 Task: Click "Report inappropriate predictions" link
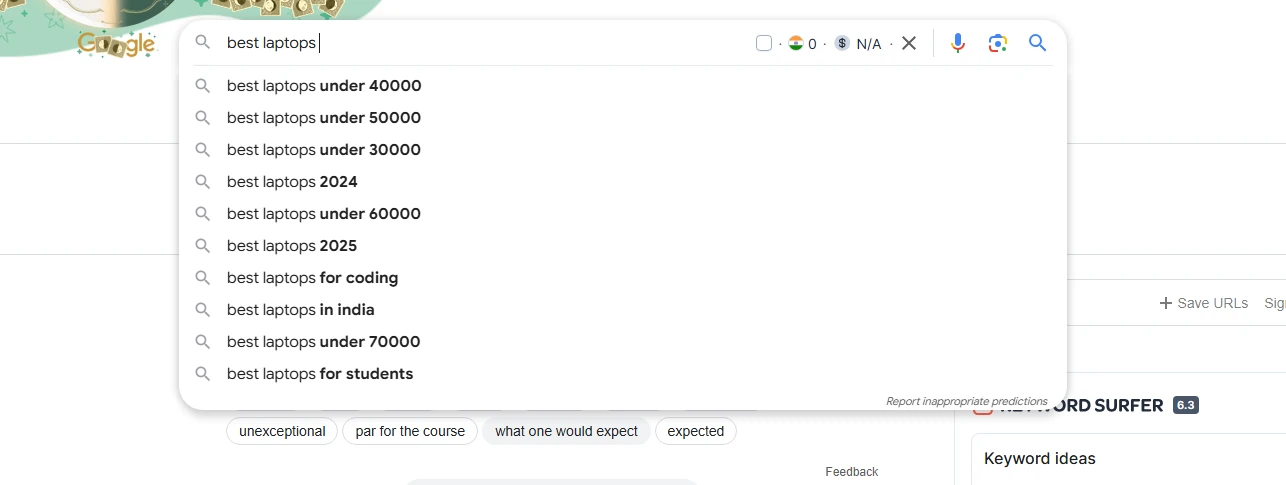point(966,401)
